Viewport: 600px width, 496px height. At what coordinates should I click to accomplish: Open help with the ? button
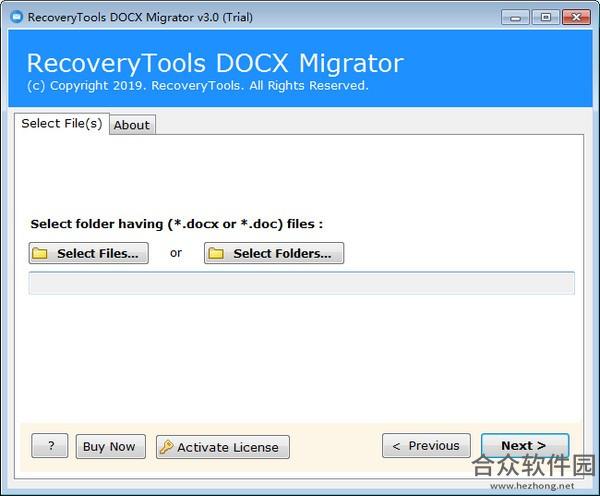(x=50, y=446)
